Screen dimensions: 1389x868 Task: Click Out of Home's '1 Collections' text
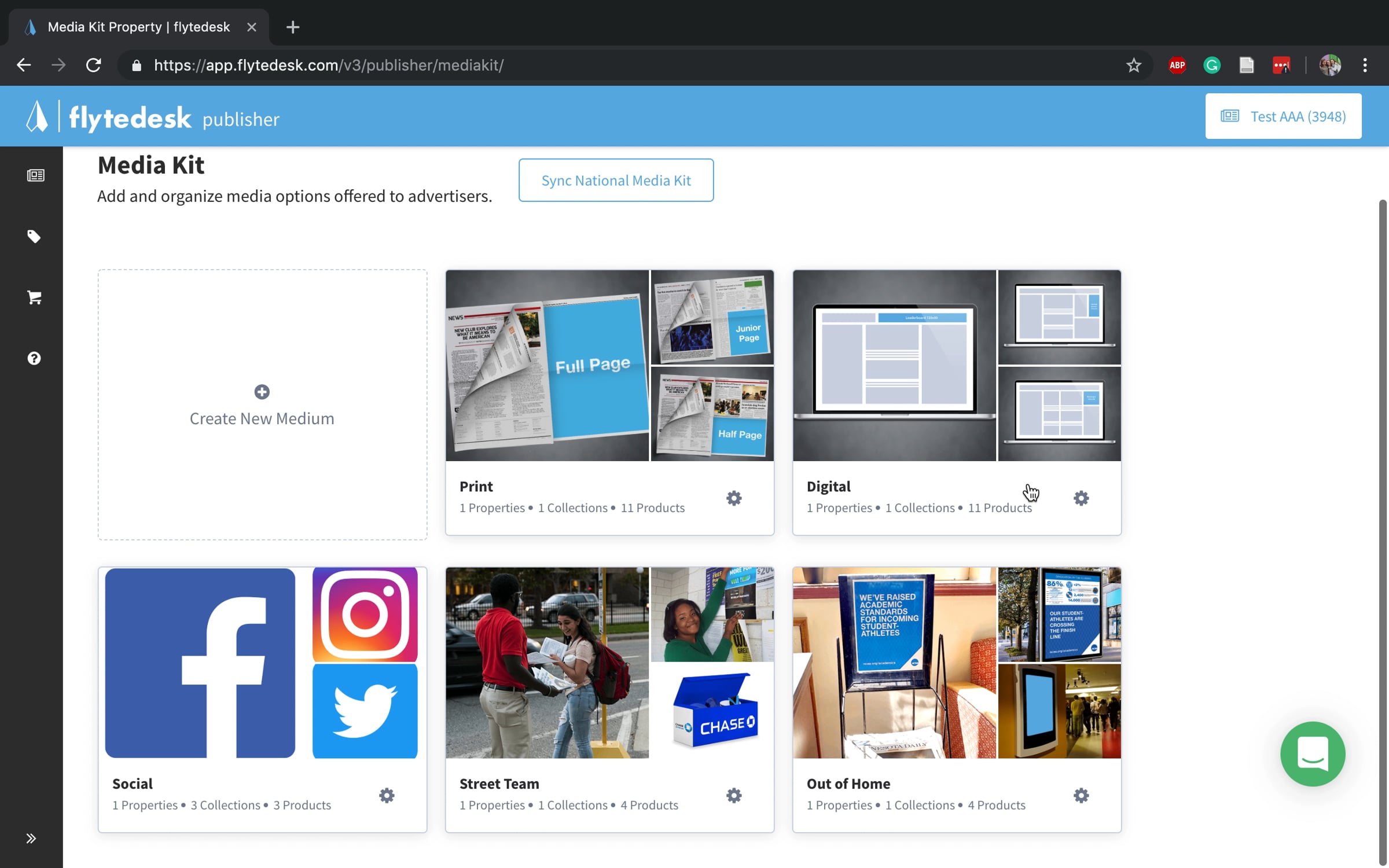pos(920,806)
